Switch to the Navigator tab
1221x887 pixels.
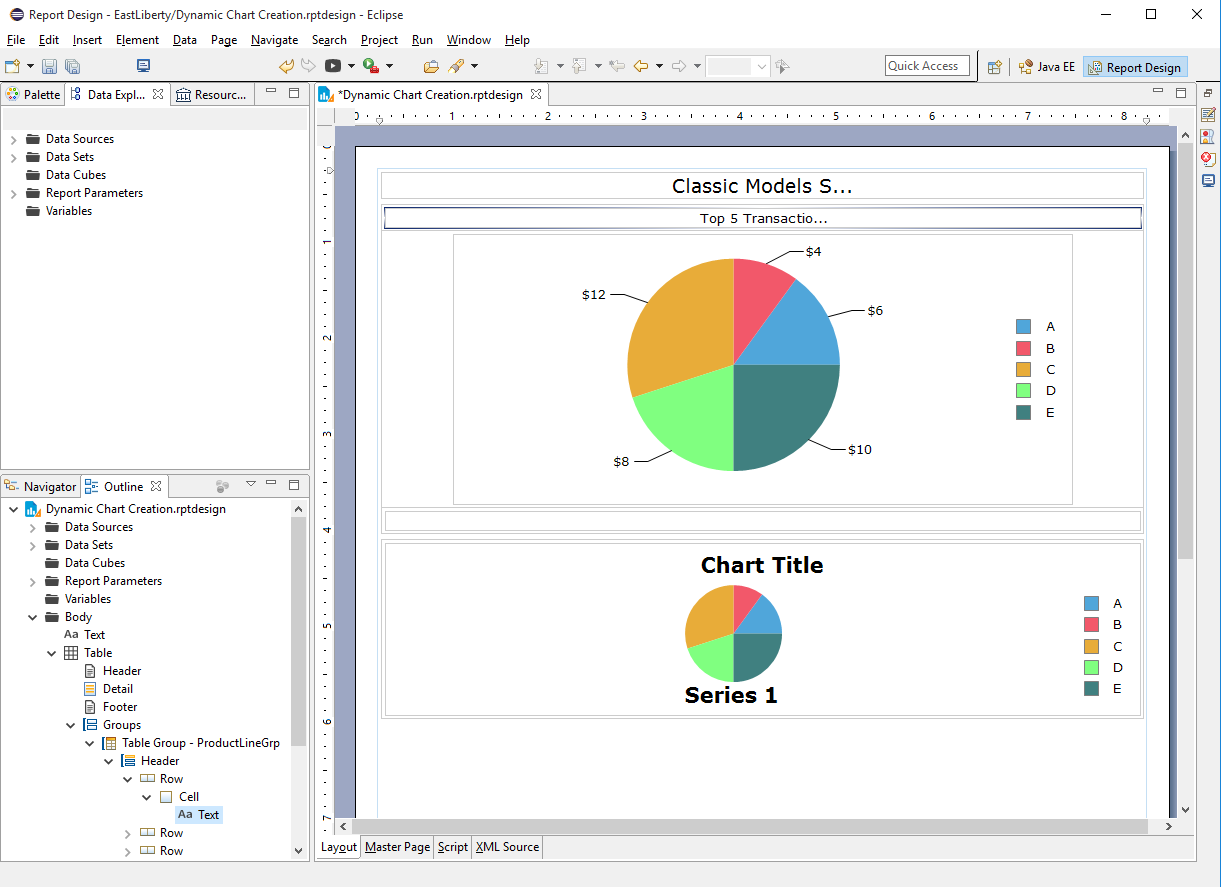41,487
